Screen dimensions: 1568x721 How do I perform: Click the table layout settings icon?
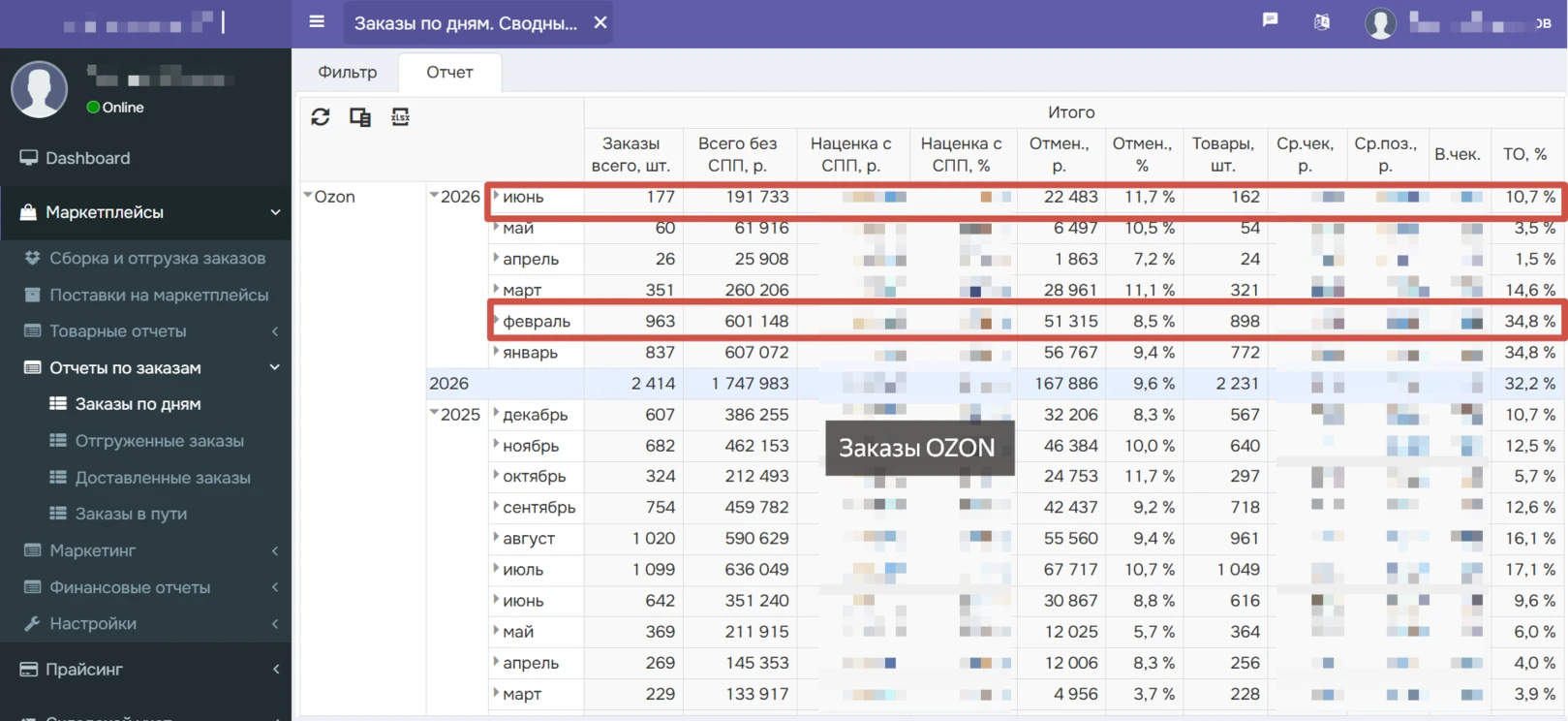coord(360,117)
